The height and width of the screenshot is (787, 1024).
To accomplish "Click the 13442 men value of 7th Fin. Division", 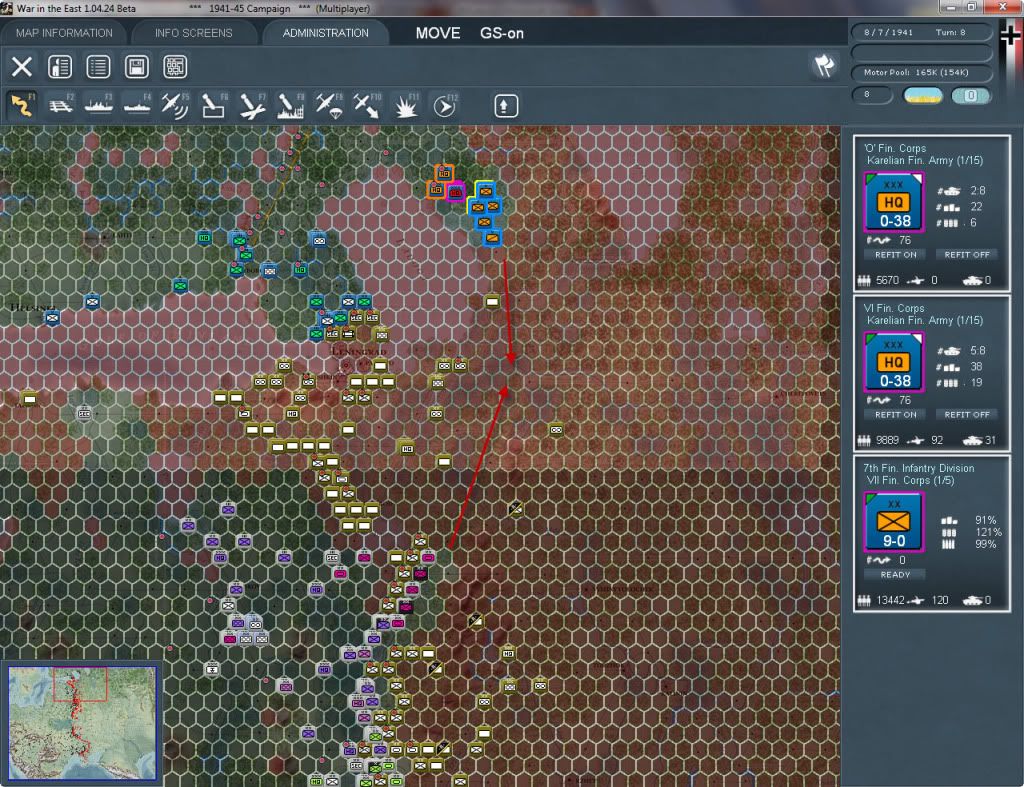I will [890, 600].
